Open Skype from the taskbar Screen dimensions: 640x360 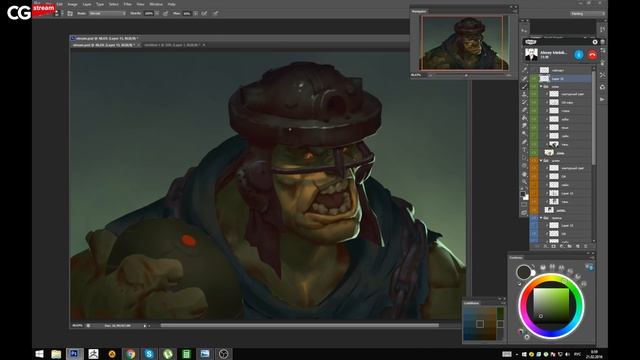[x=149, y=354]
